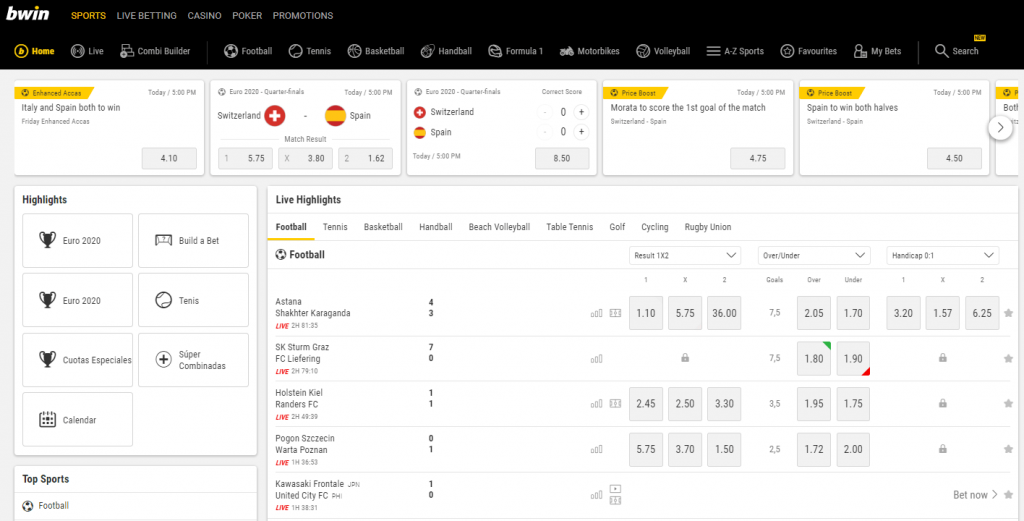Select 4.75 Morata first goal boost
The image size is (1024, 521).
758,159
